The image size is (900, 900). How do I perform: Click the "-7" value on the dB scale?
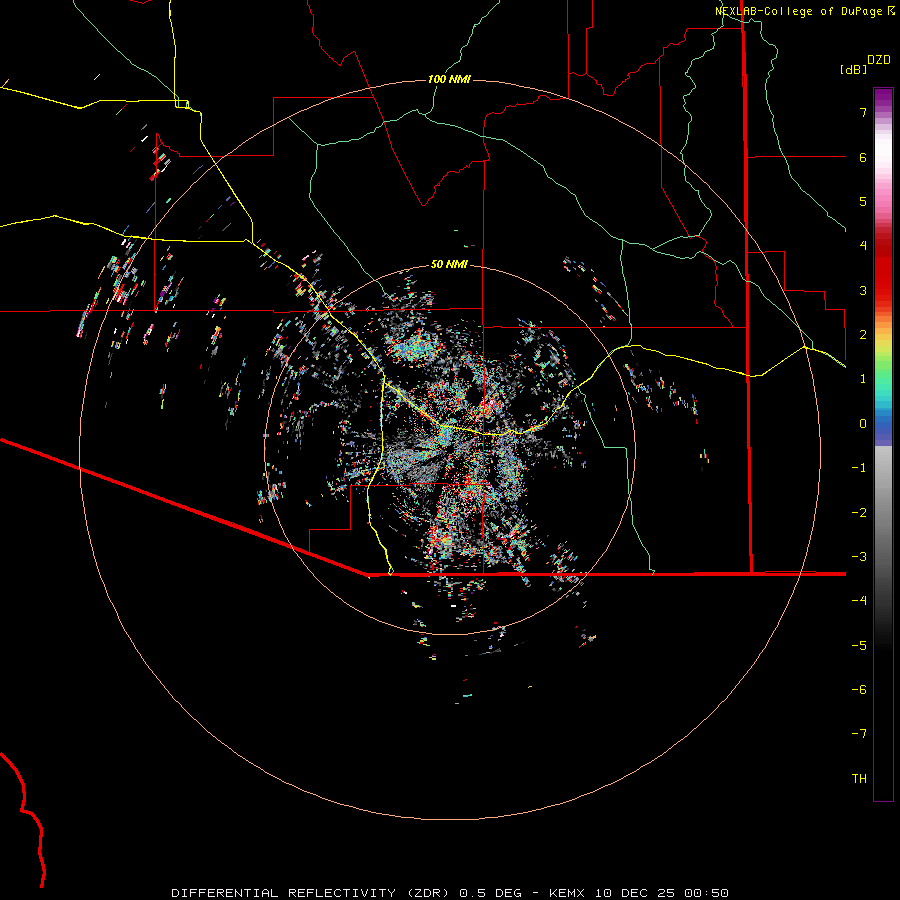tap(859, 734)
